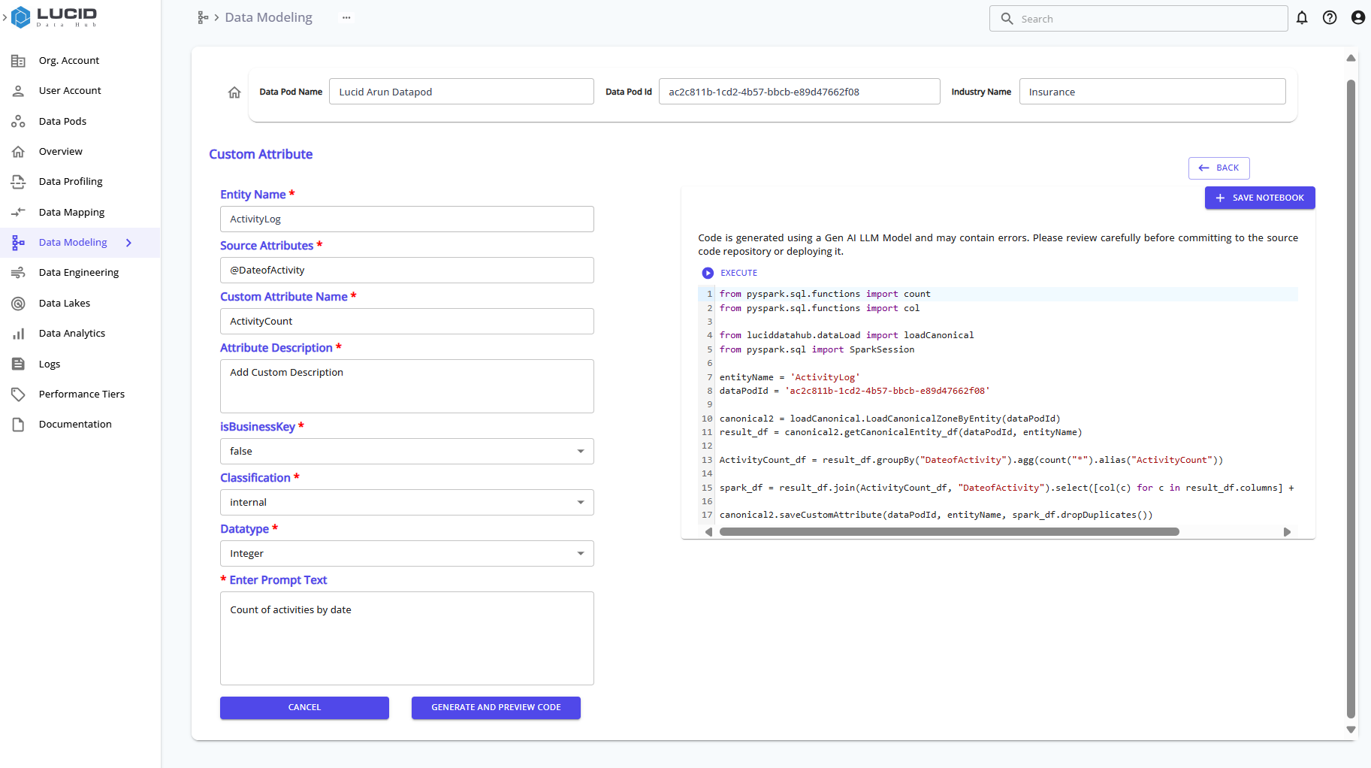Image resolution: width=1371 pixels, height=768 pixels.
Task: Open the isBusinessKey dropdown
Action: click(x=407, y=451)
